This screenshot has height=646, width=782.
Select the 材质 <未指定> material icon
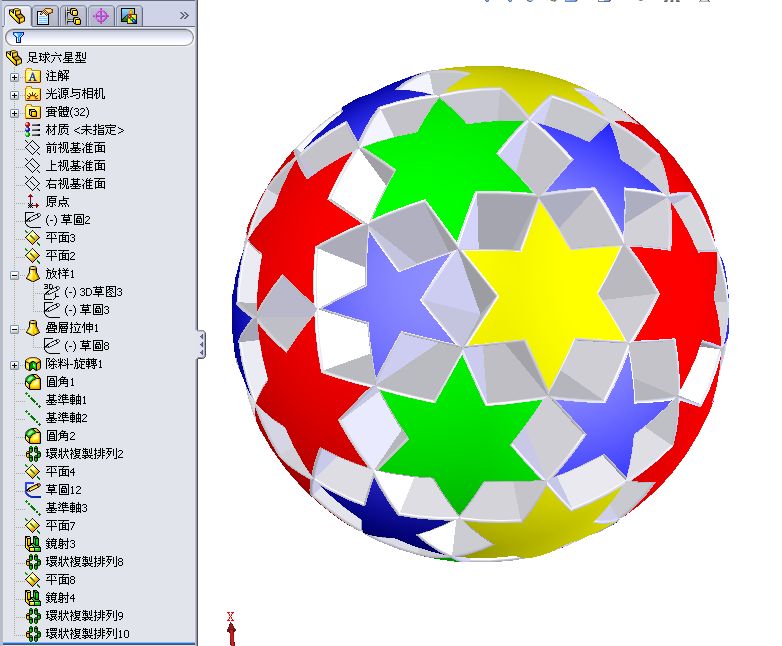point(32,130)
